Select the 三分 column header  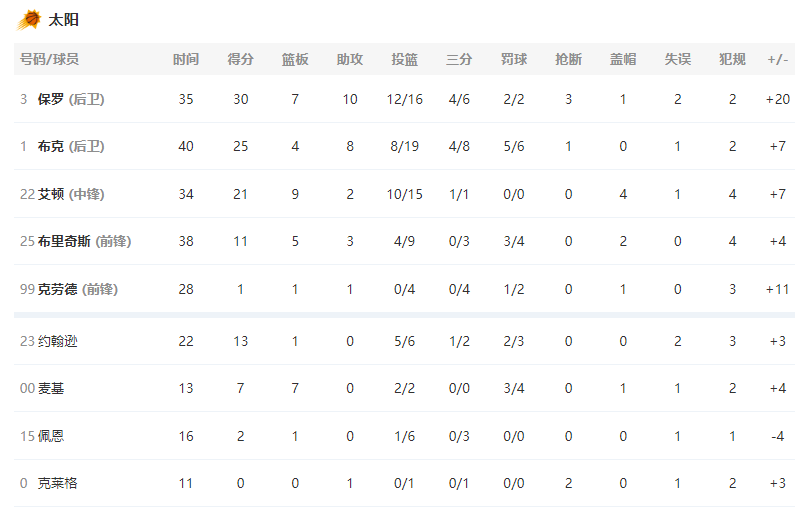459,59
